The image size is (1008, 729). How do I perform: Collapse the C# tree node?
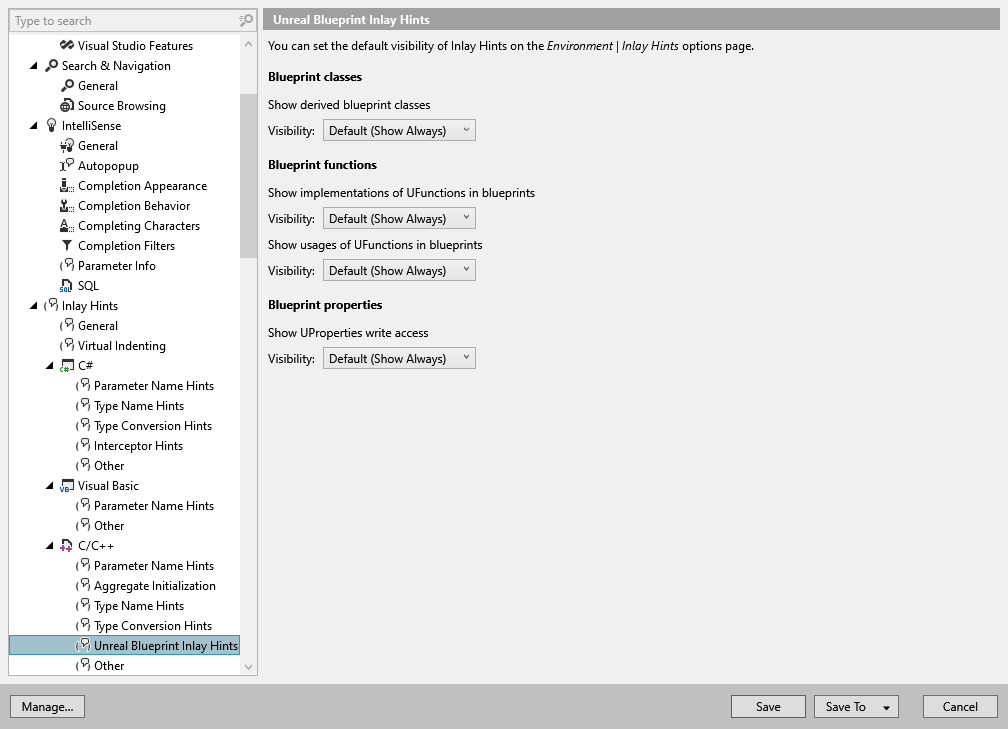(x=50, y=365)
